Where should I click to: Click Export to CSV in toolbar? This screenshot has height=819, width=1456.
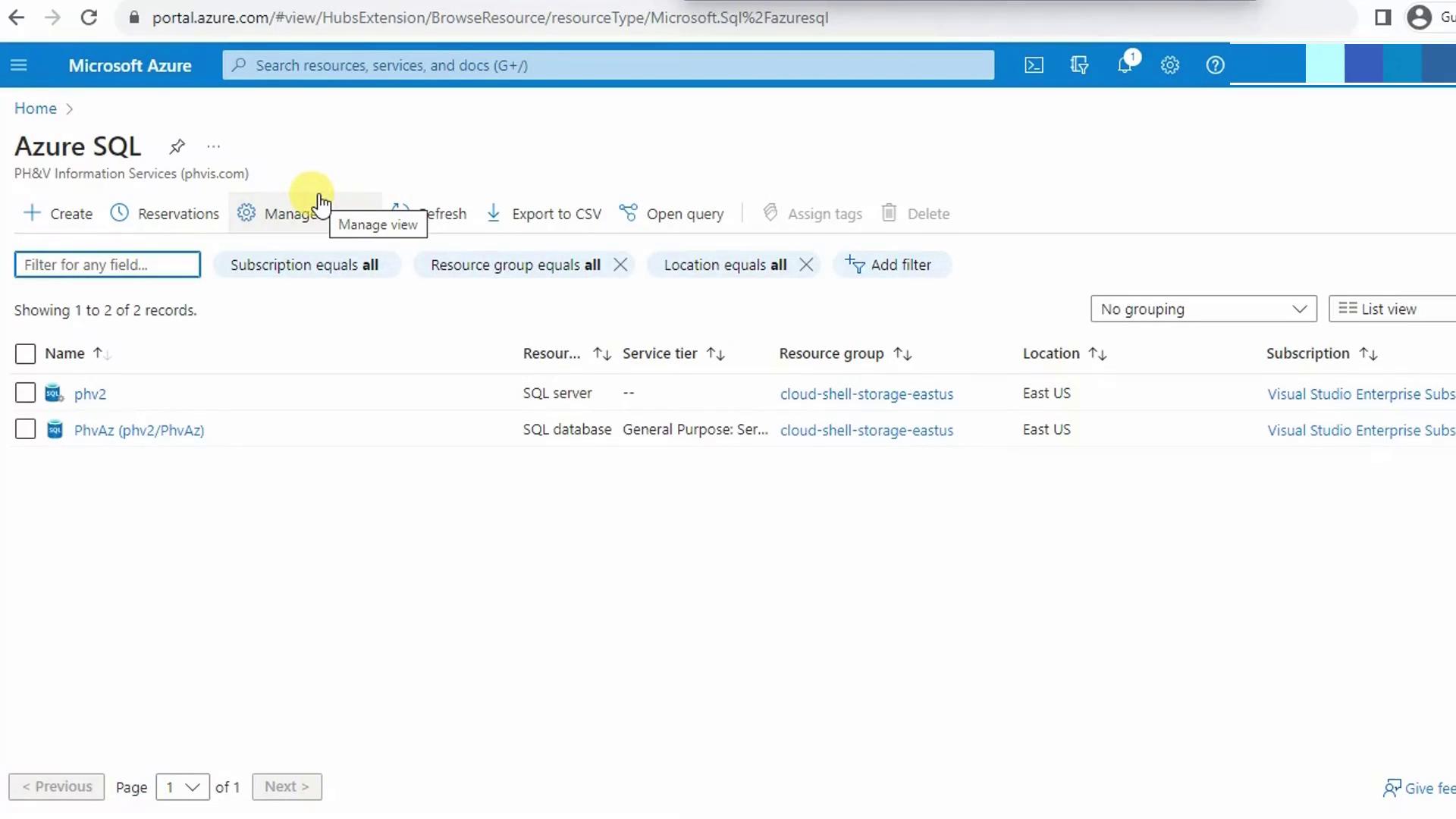click(544, 214)
